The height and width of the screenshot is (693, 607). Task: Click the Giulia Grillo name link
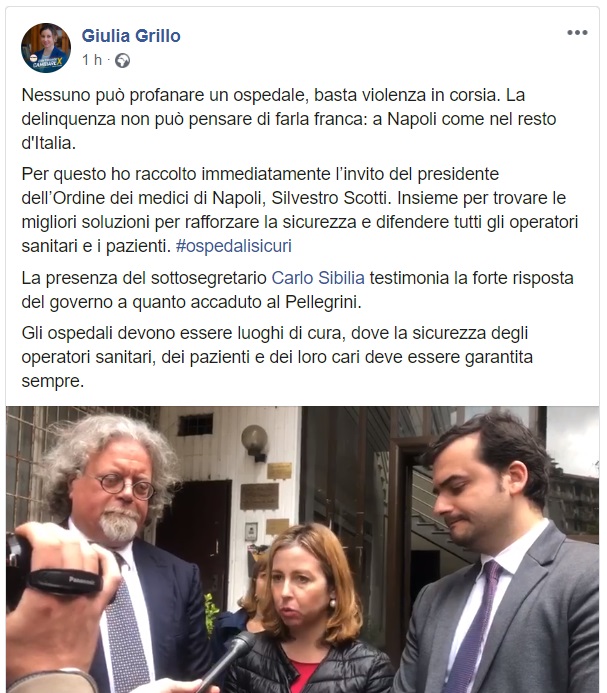tap(131, 36)
